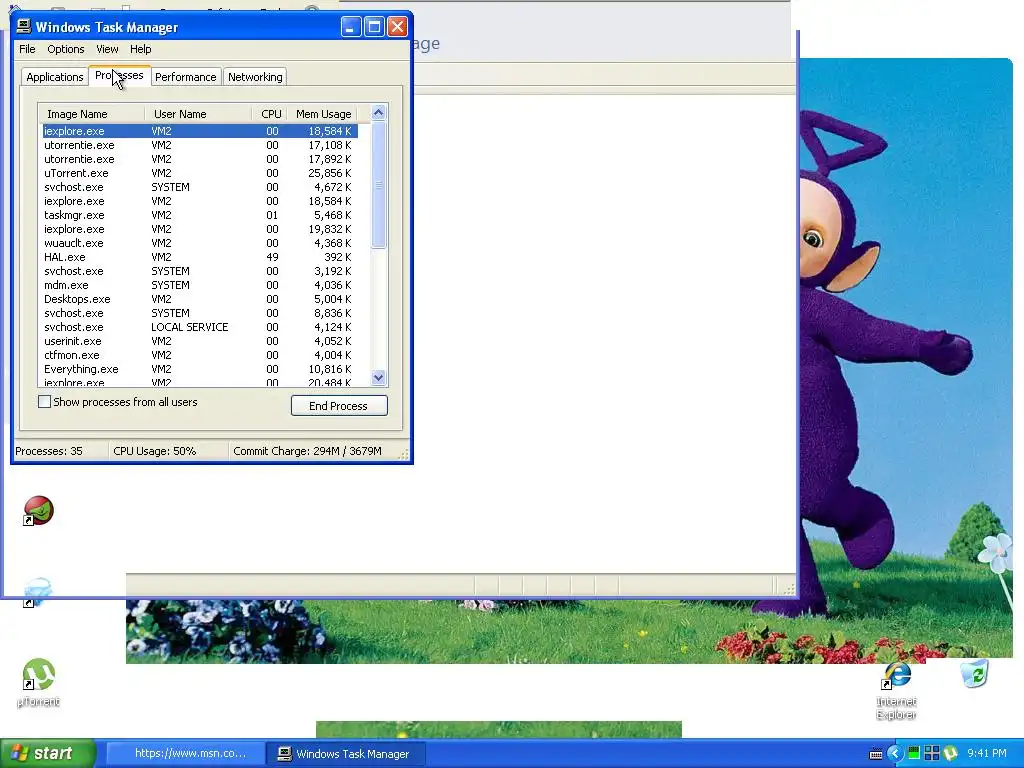Select utorrentie.exe using 17,108 K
The height and width of the screenshot is (768, 1024).
pyautogui.click(x=199, y=145)
